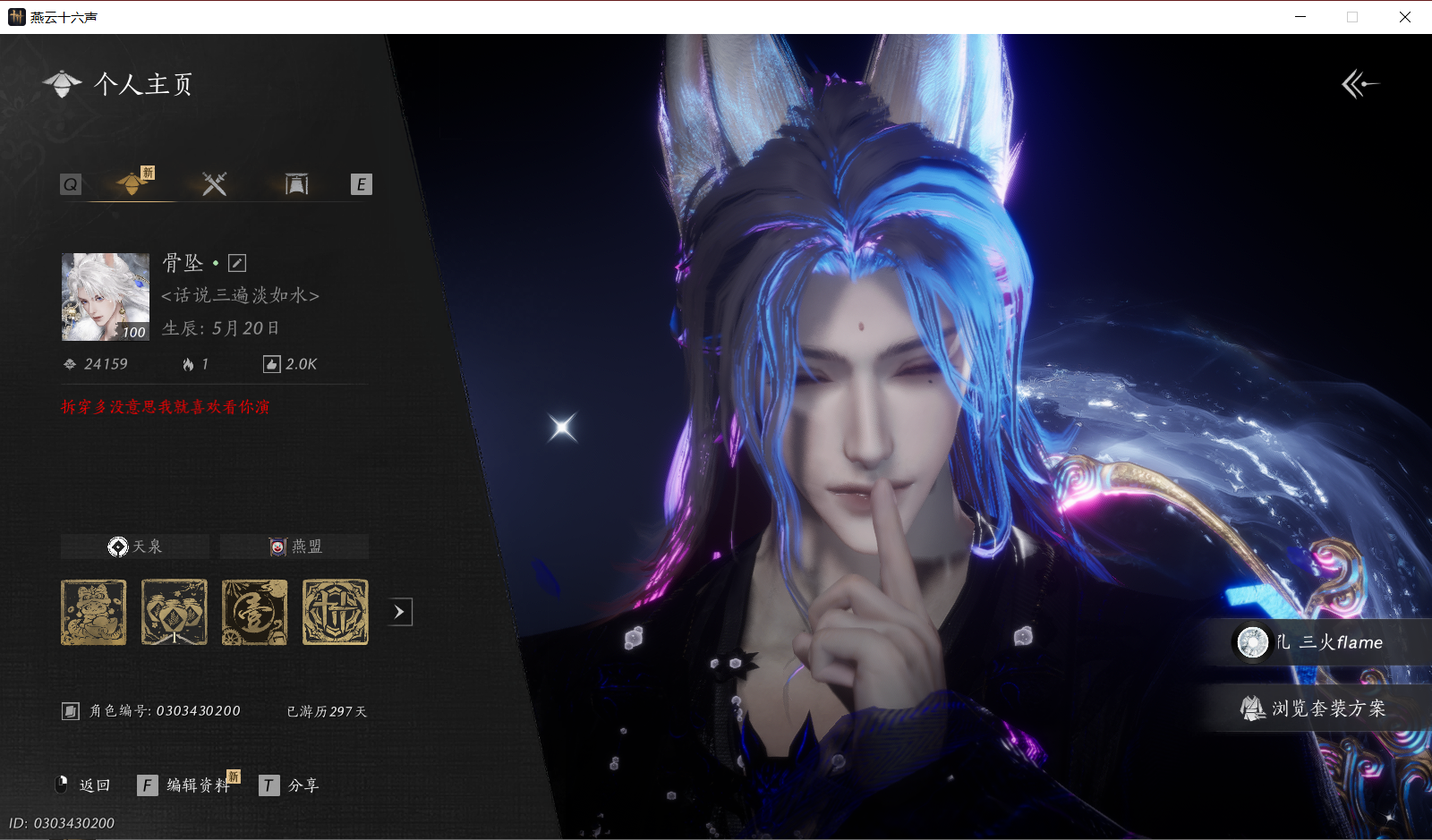Open the character avatar portrait
Viewport: 1432px width, 840px height.
106,297
